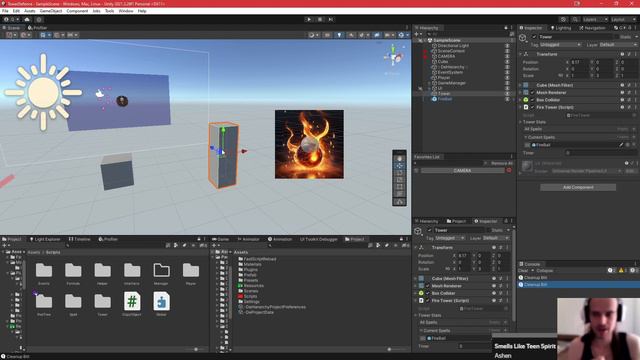
Task: Collapse the Current Spells foldout in right Inspector
Action: click(x=525, y=137)
